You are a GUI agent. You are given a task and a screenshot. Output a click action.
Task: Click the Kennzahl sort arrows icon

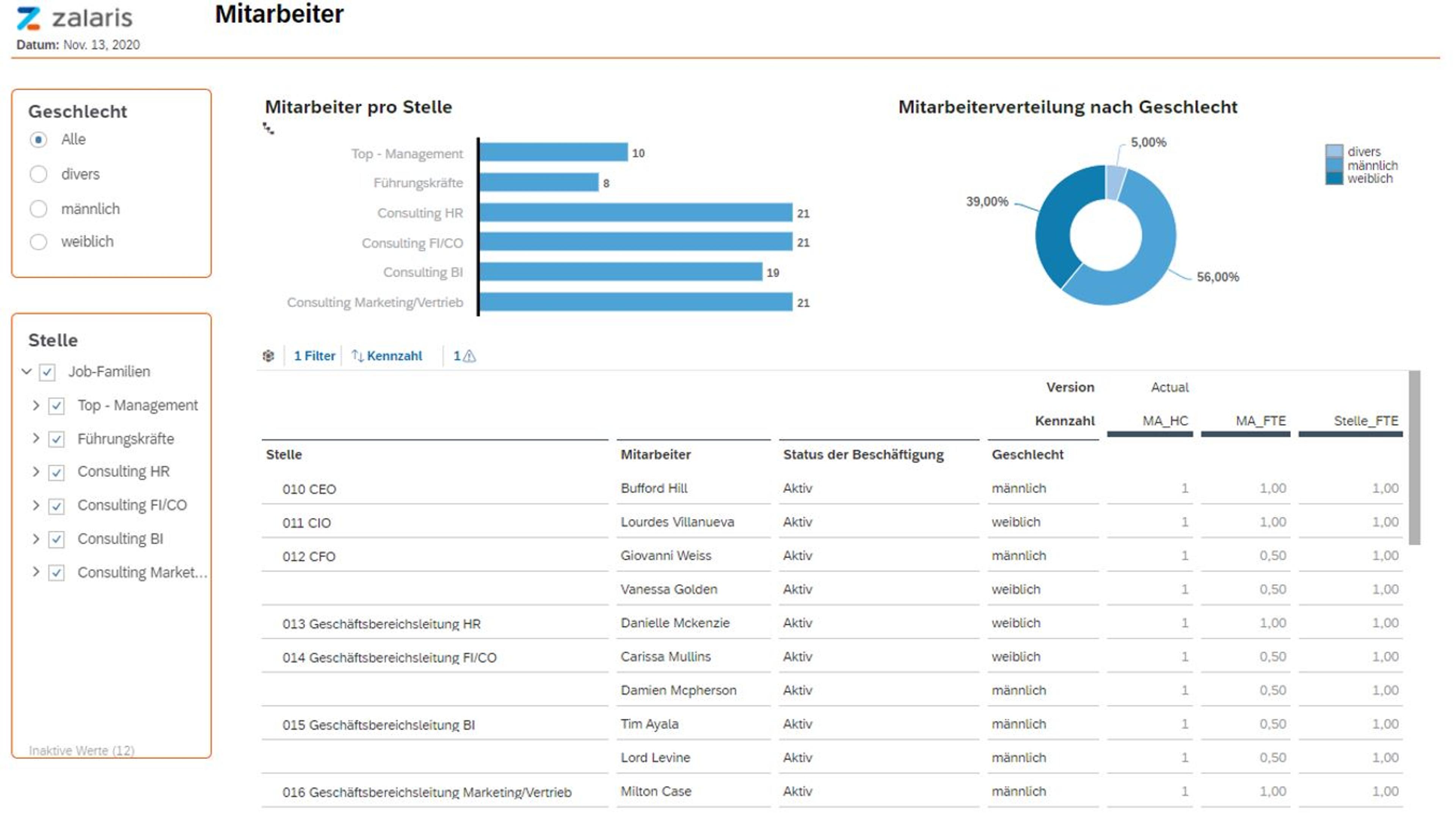357,356
